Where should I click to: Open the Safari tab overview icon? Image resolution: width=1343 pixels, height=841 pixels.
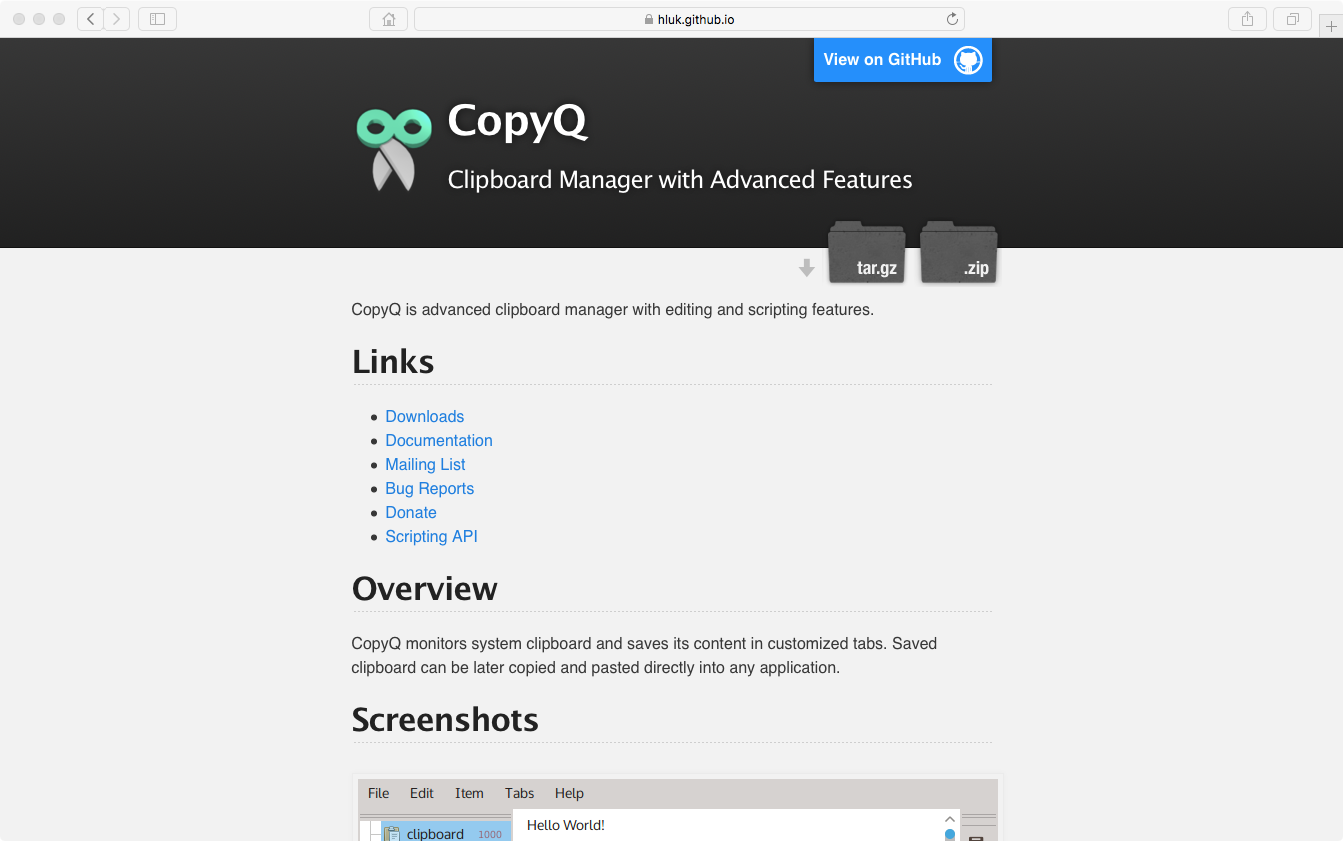point(1291,18)
